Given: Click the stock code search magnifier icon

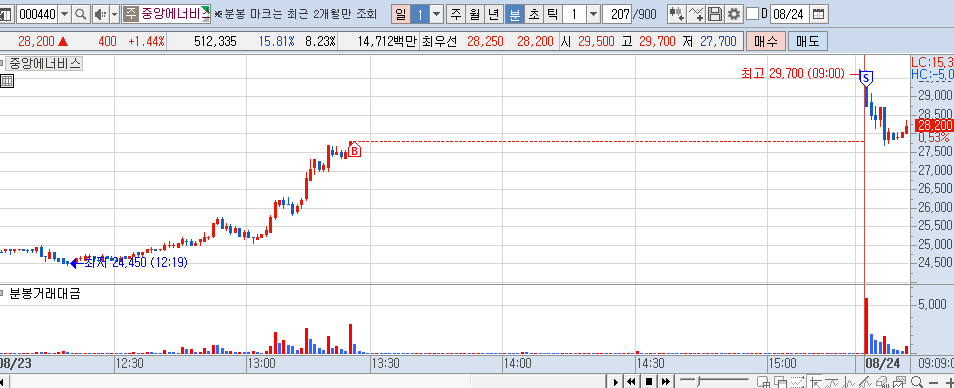Looking at the screenshot, I should [80, 13].
